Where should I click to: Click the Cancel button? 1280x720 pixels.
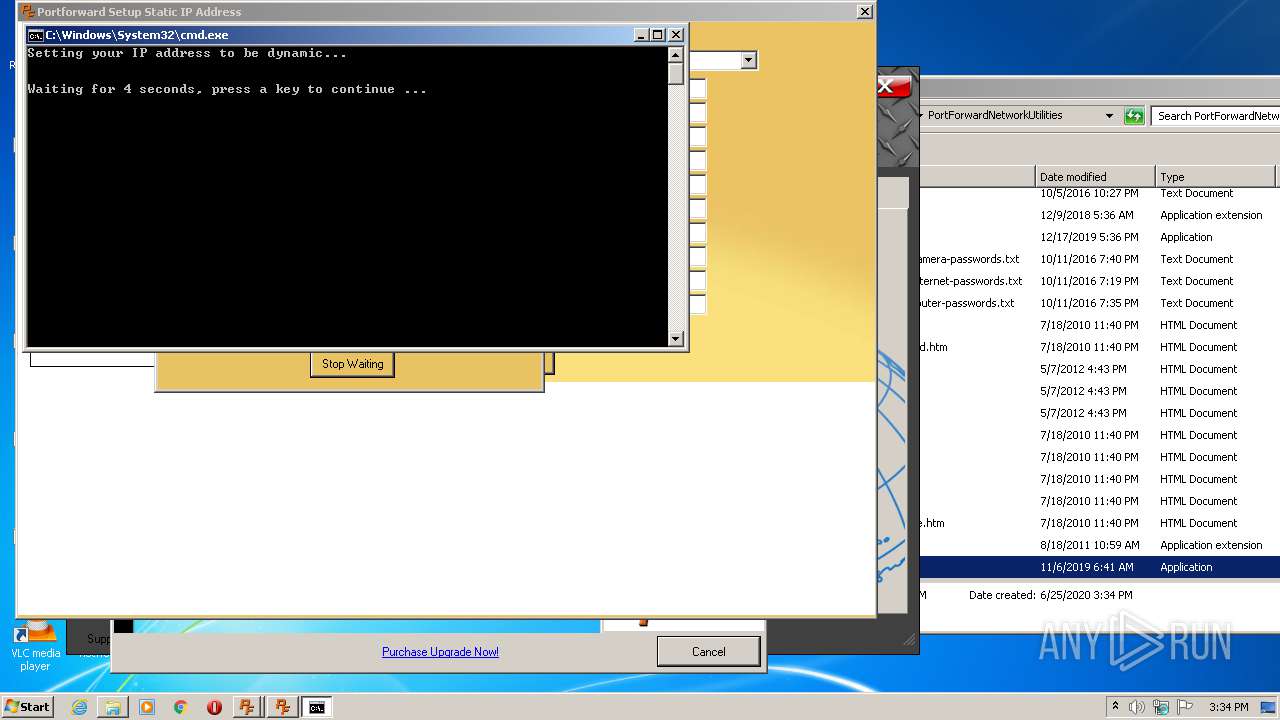(x=708, y=652)
